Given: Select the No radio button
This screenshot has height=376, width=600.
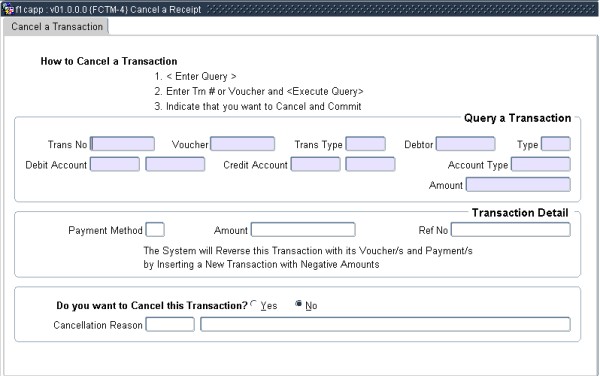Looking at the screenshot, I should point(298,304).
